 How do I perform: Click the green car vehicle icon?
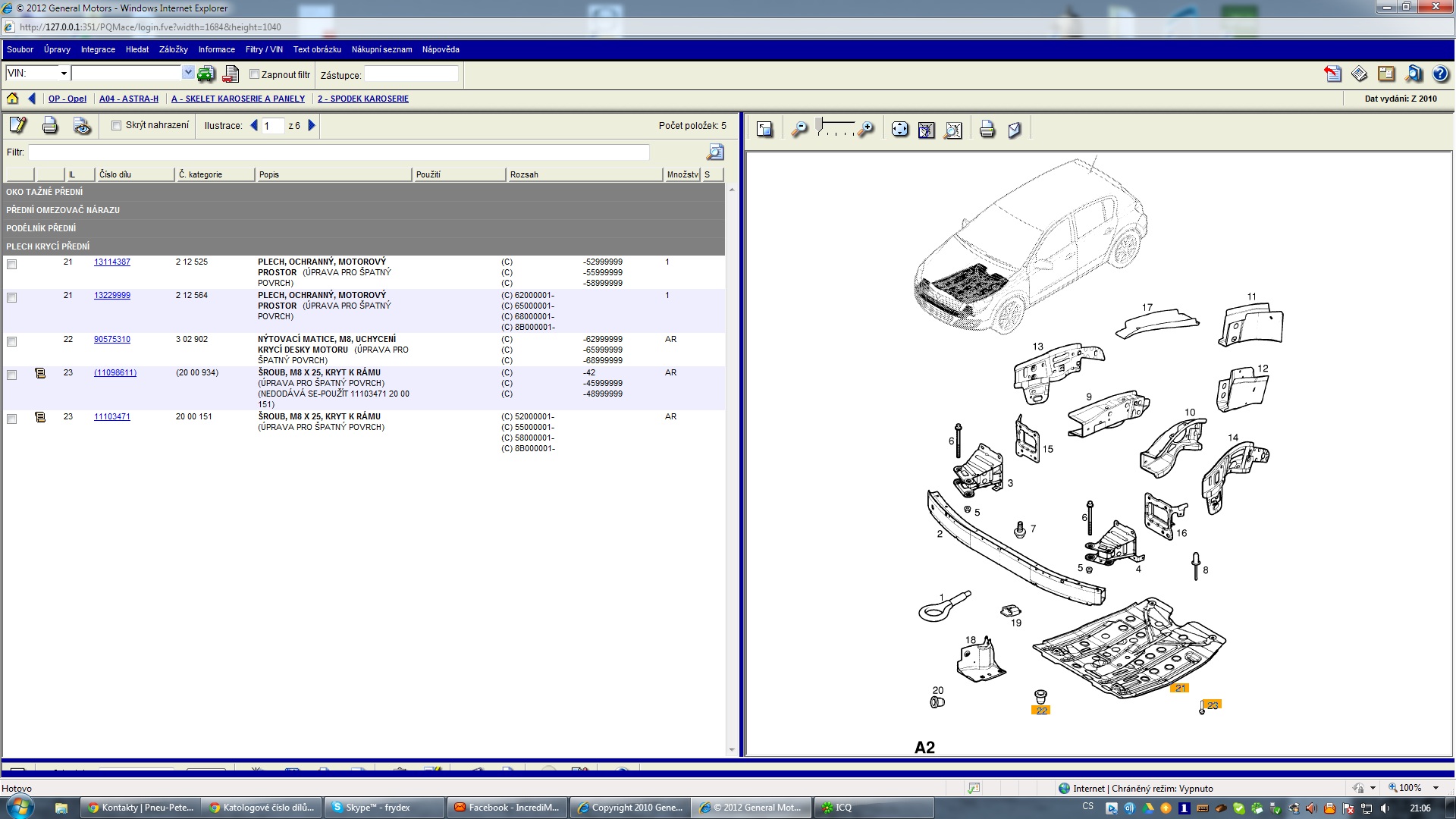206,74
